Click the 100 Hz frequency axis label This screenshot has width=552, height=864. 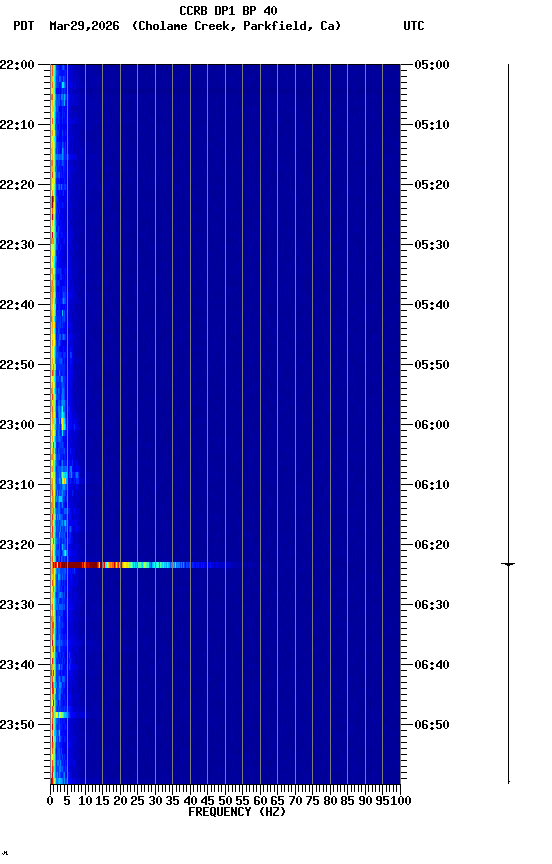tap(402, 801)
